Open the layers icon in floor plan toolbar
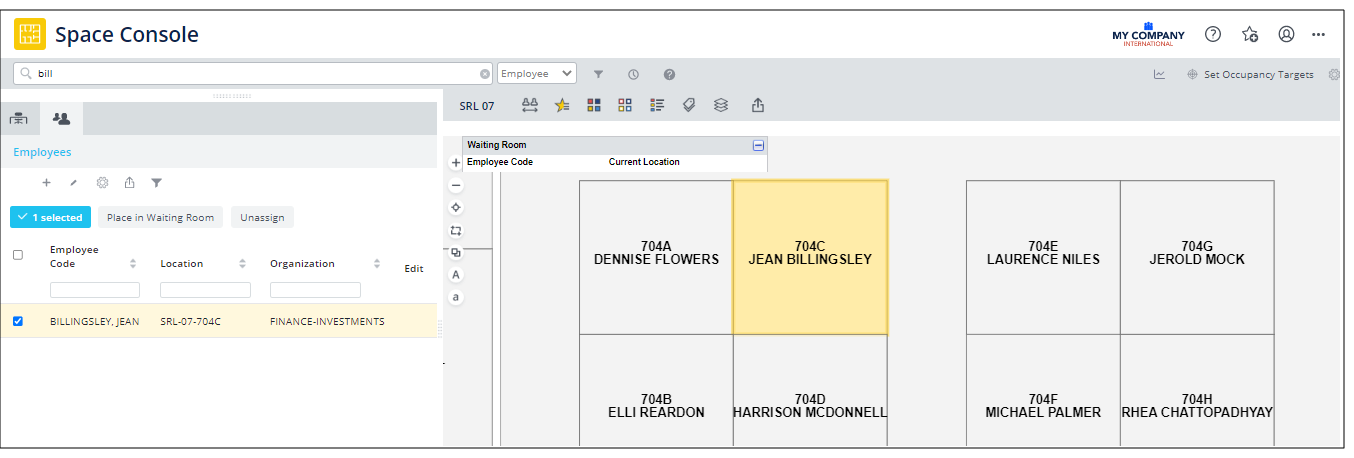 (x=720, y=105)
